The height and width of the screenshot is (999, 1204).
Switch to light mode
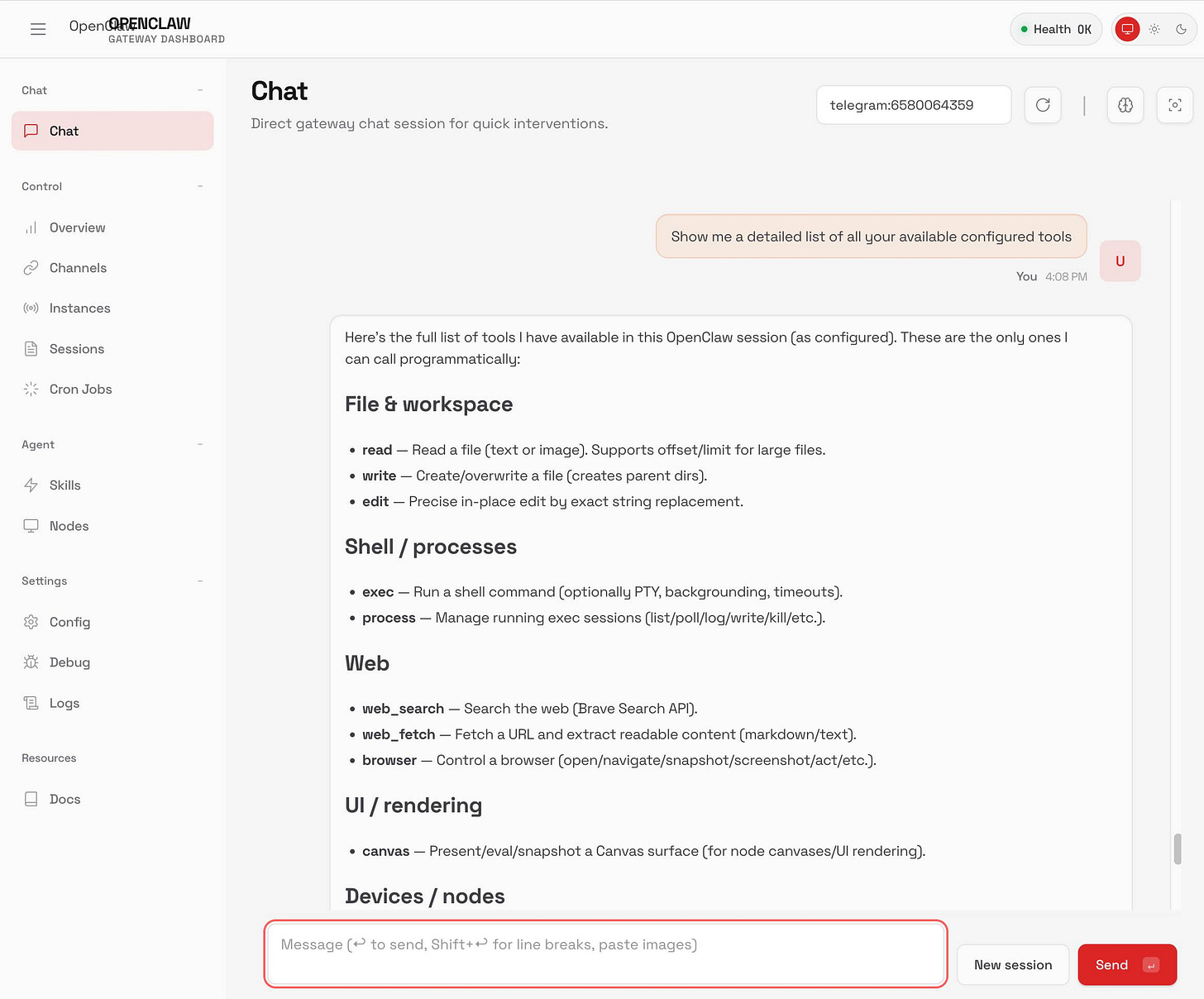pyautogui.click(x=1154, y=29)
